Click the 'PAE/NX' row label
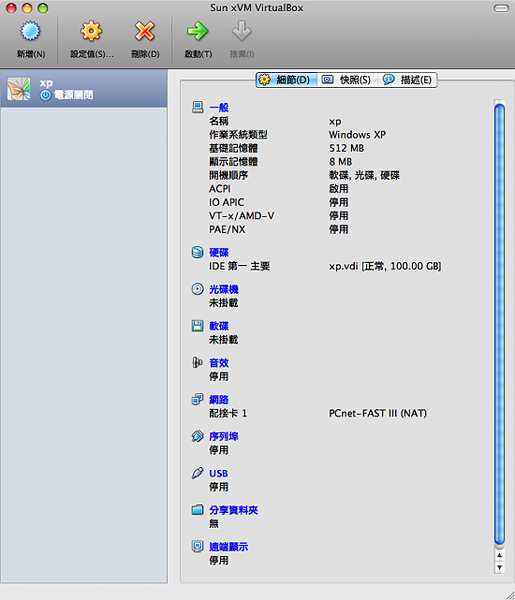This screenshot has width=515, height=600. pyautogui.click(x=227, y=229)
